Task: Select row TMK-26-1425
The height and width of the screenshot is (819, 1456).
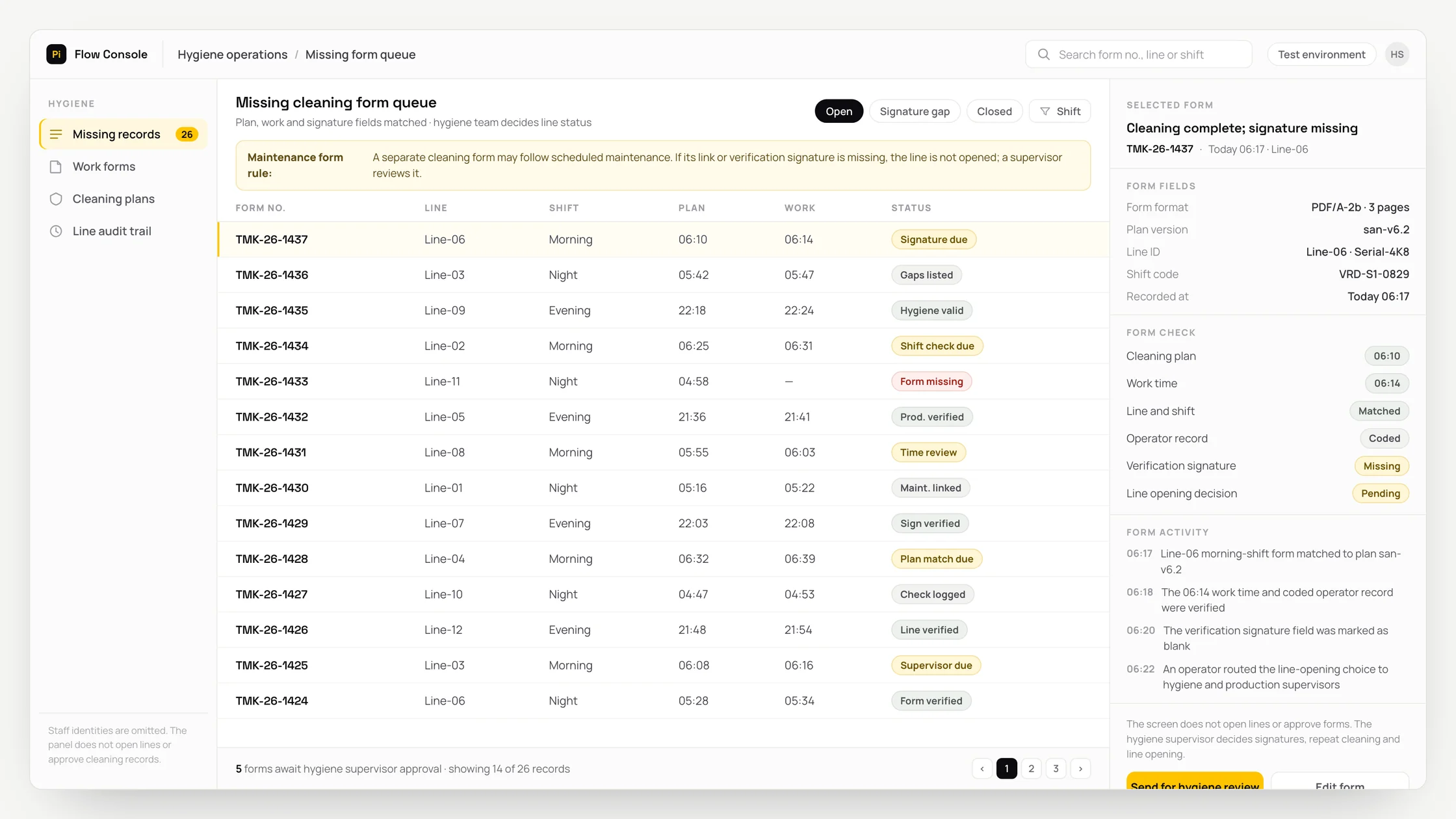Action: click(663, 665)
